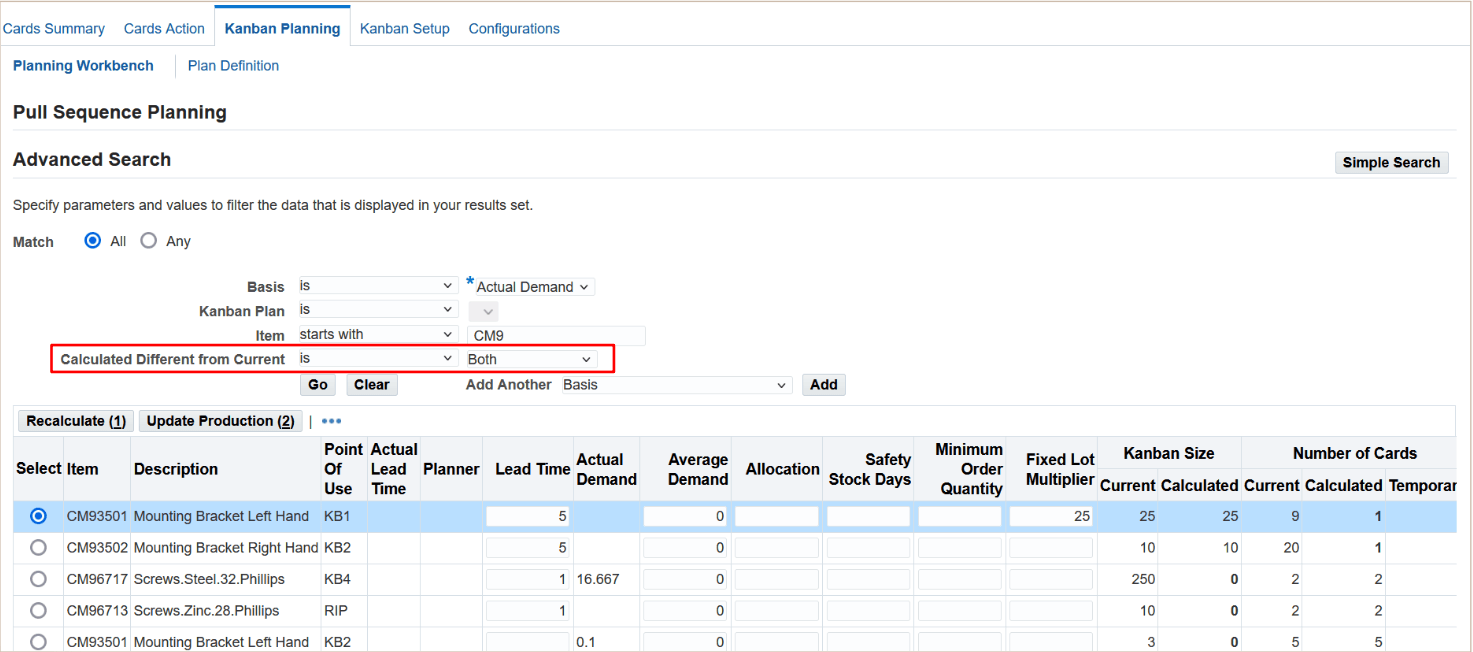This screenshot has width=1473, height=652.
Task: Click 'Screws.Steel.32.Phillips' description cell
Action: coord(209,579)
